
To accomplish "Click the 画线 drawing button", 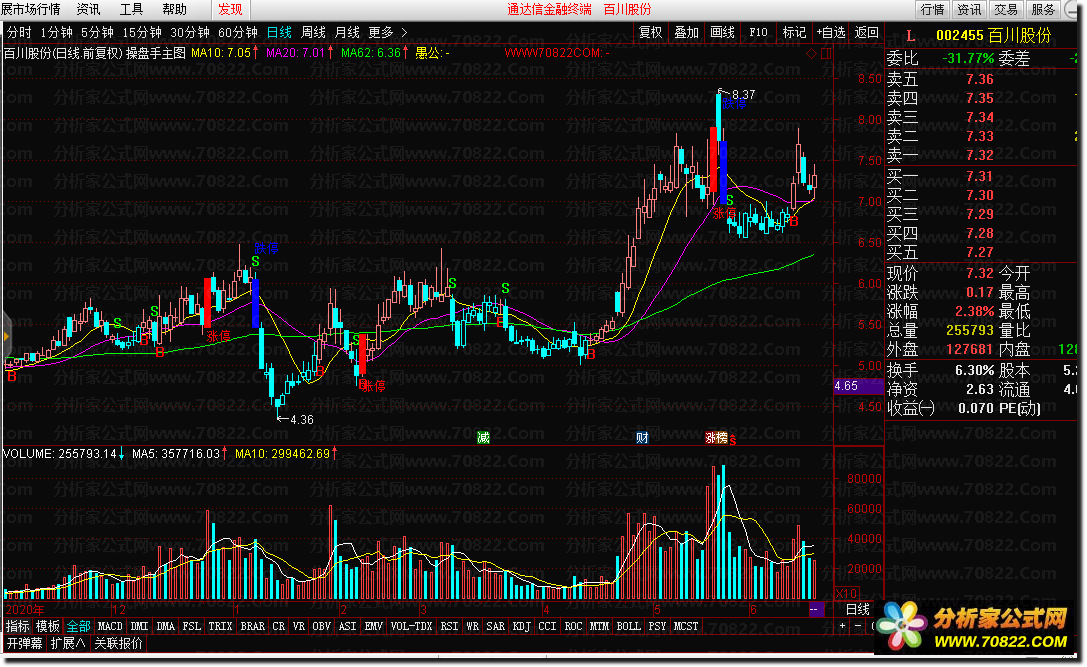I will coord(722,33).
